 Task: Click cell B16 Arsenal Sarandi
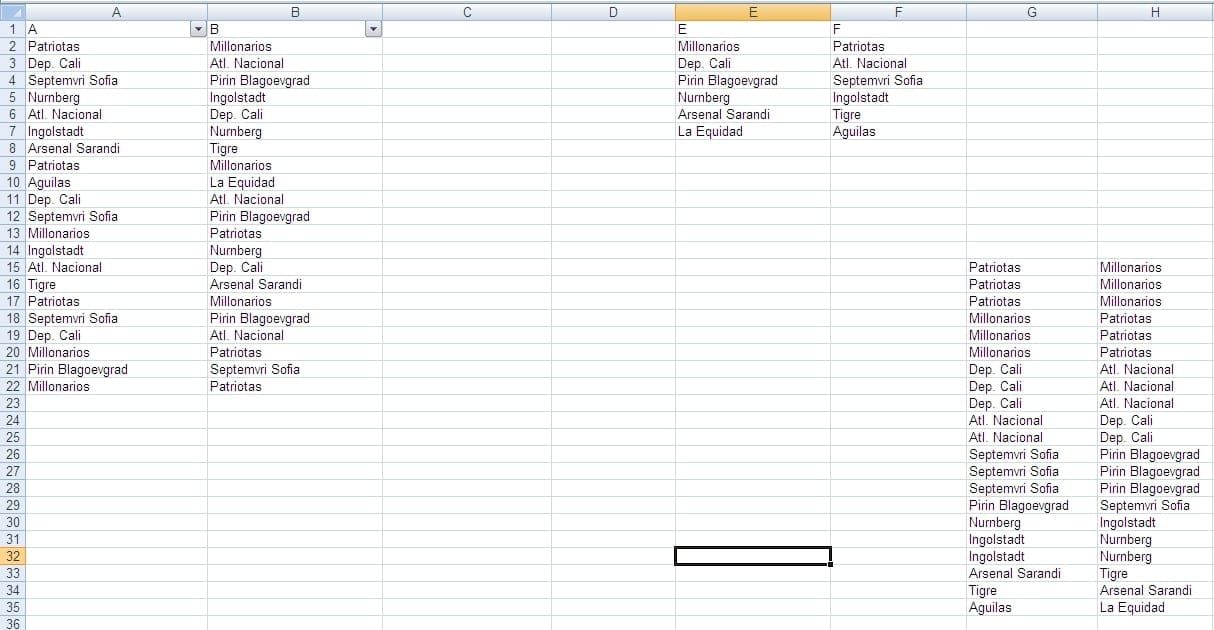click(x=295, y=284)
